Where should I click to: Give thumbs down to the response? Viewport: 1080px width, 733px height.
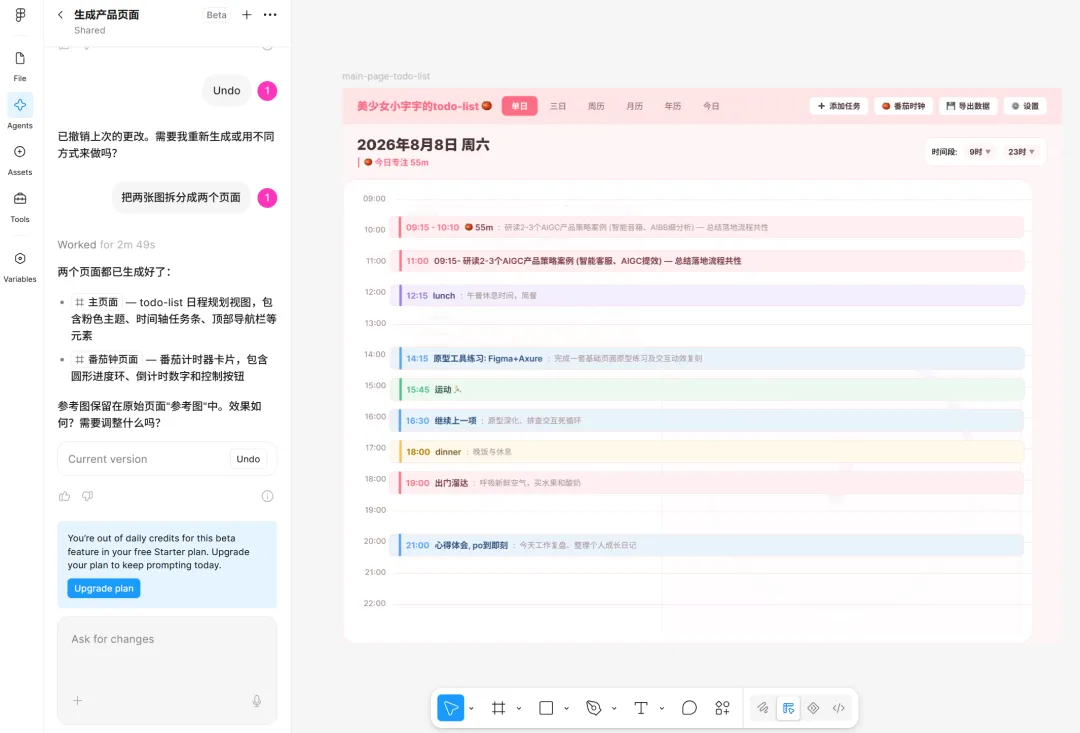tap(87, 496)
